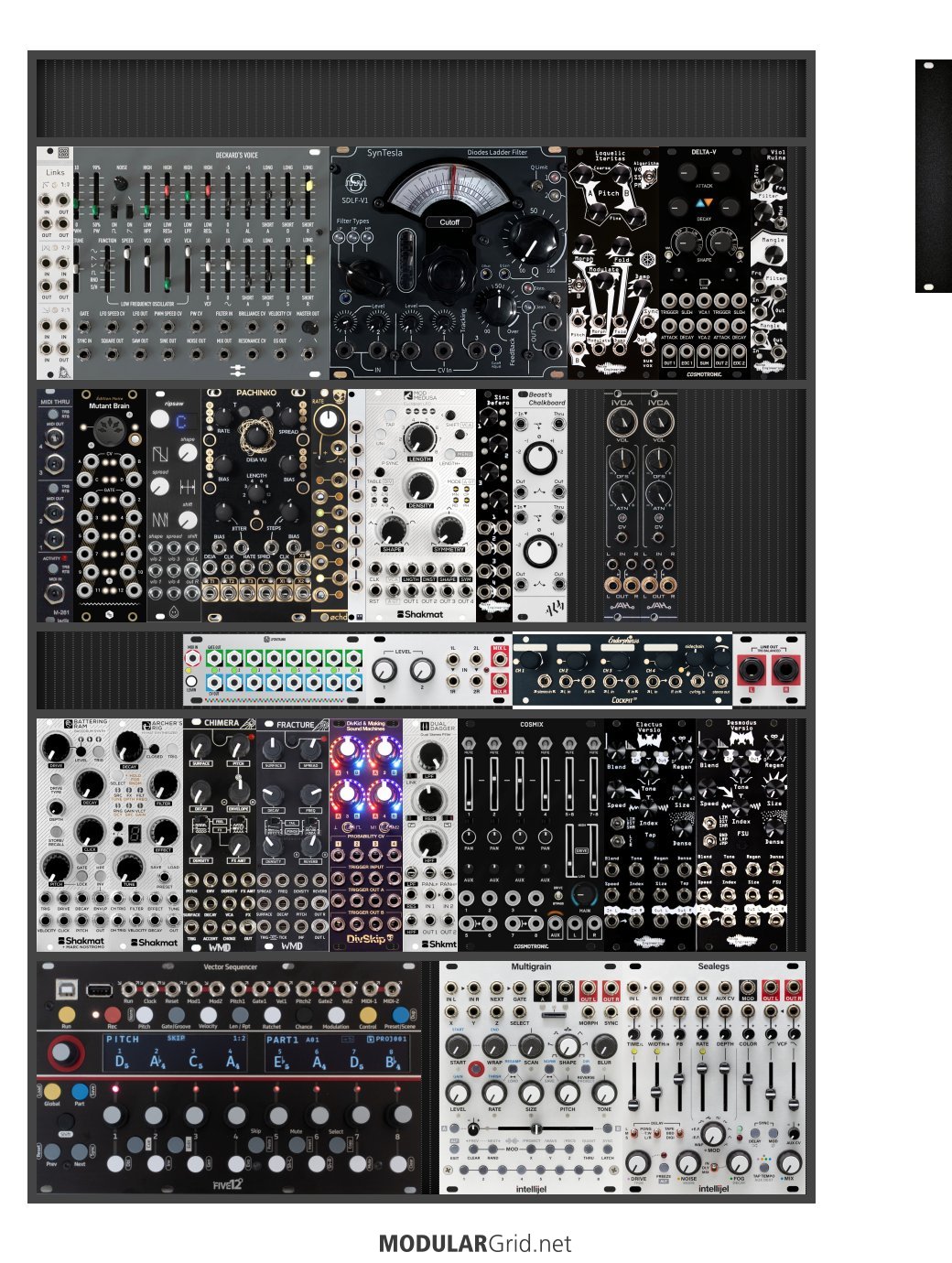Image resolution: width=952 pixels, height=1263 pixels.
Task: Click the Sealegs DRIVE knob
Action: point(638,1162)
